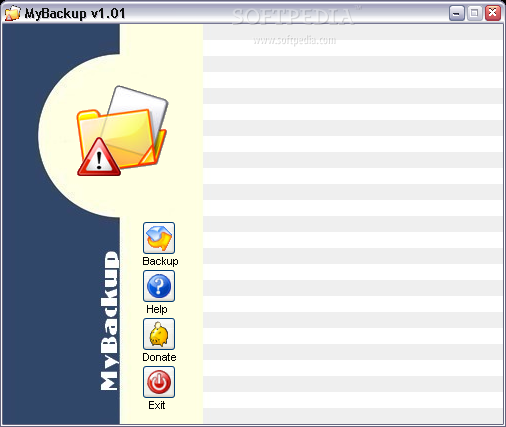Click the Backup icon button

point(159,238)
